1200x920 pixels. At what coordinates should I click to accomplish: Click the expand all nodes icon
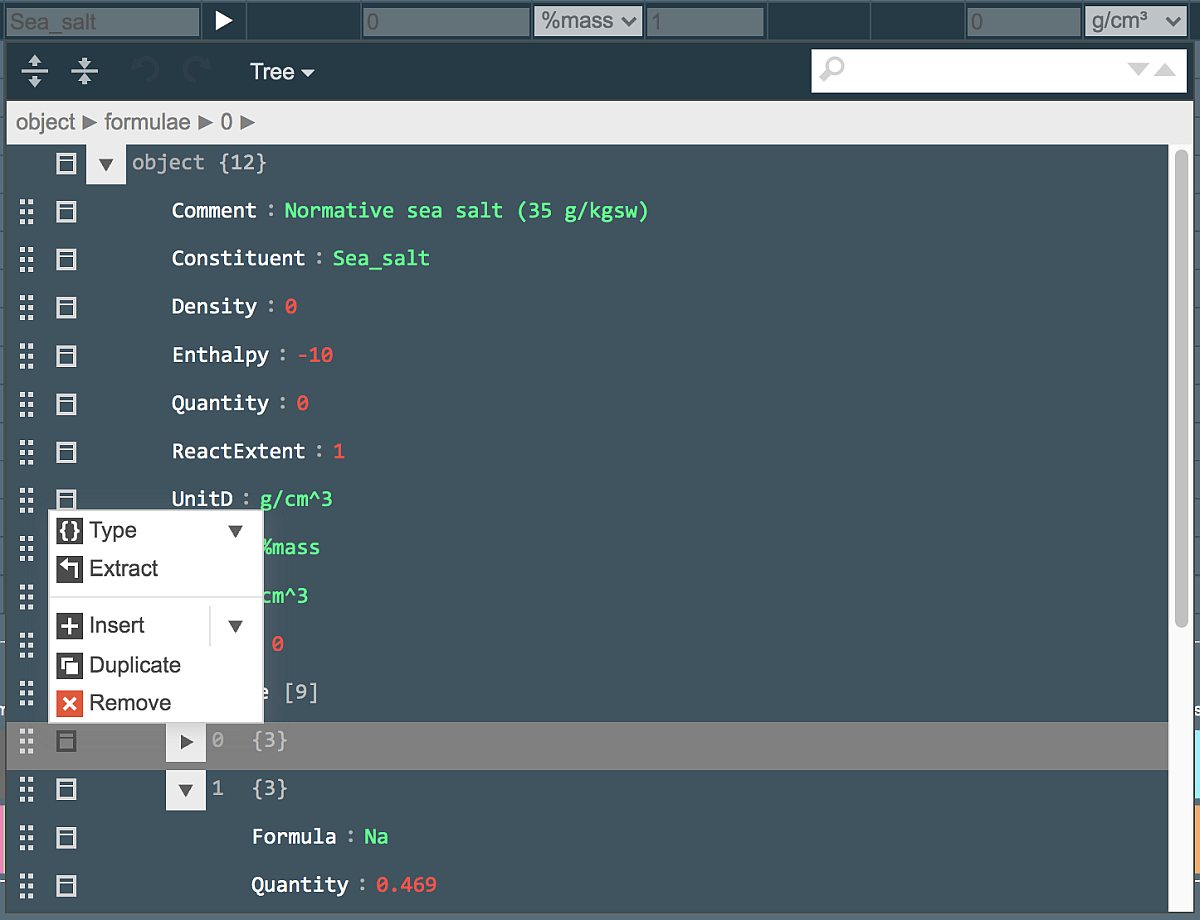(34, 70)
